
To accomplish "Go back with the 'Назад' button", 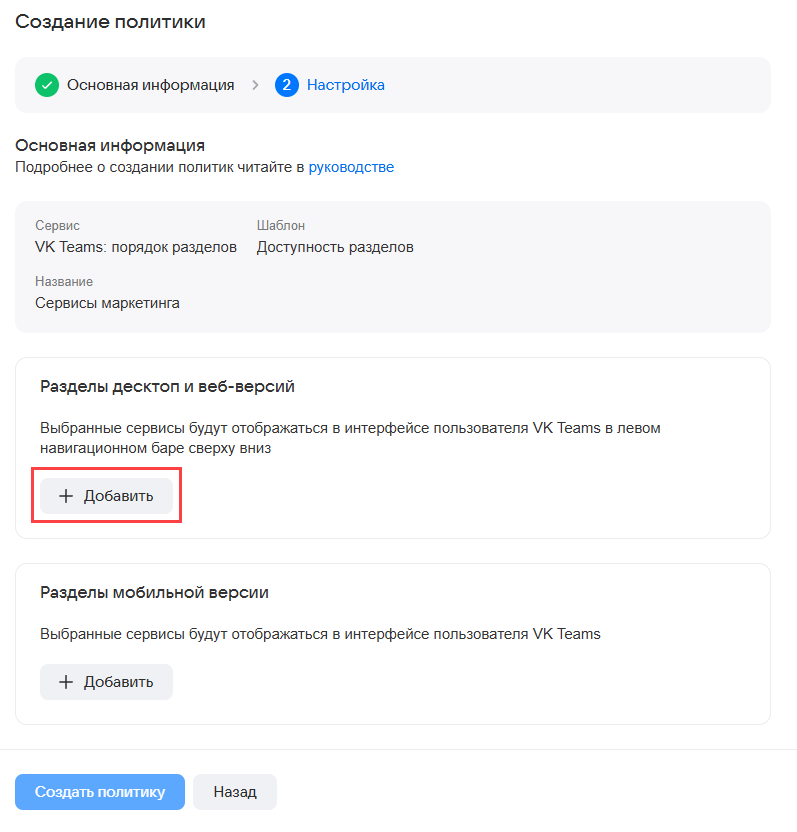I will [x=235, y=792].
